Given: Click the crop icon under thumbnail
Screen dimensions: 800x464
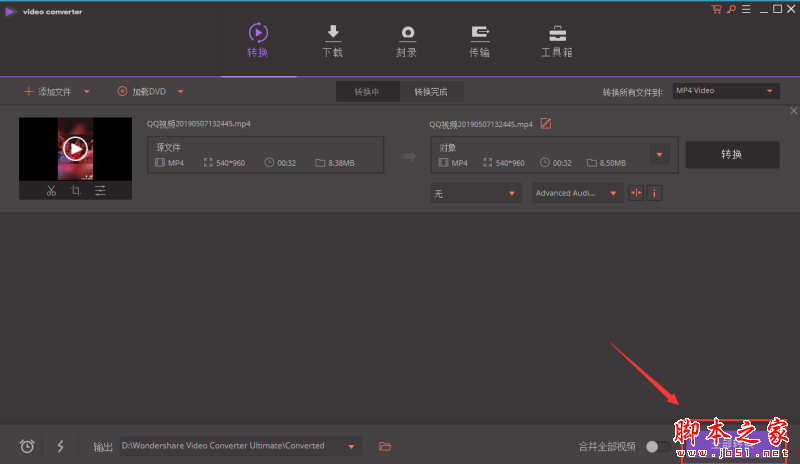Looking at the screenshot, I should tap(76, 191).
